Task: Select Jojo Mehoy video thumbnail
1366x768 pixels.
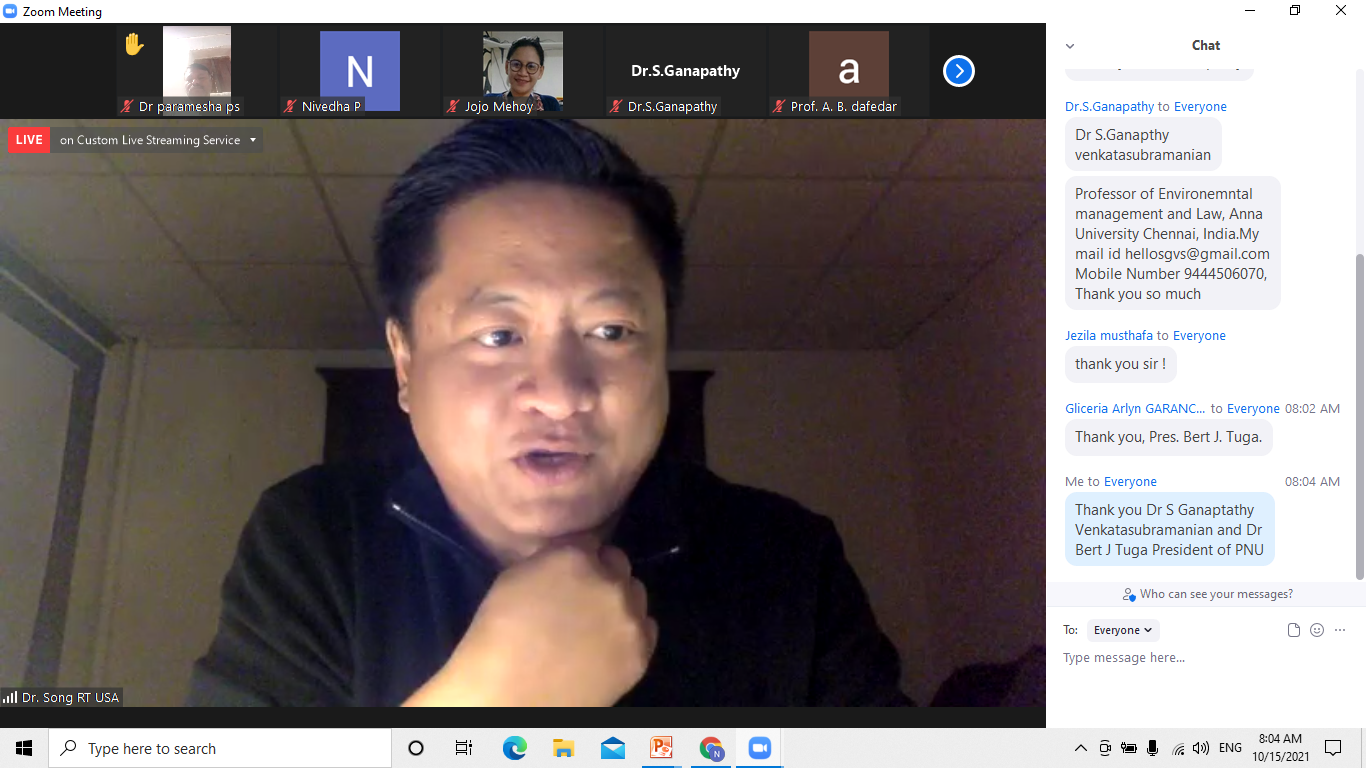Action: pos(523,71)
